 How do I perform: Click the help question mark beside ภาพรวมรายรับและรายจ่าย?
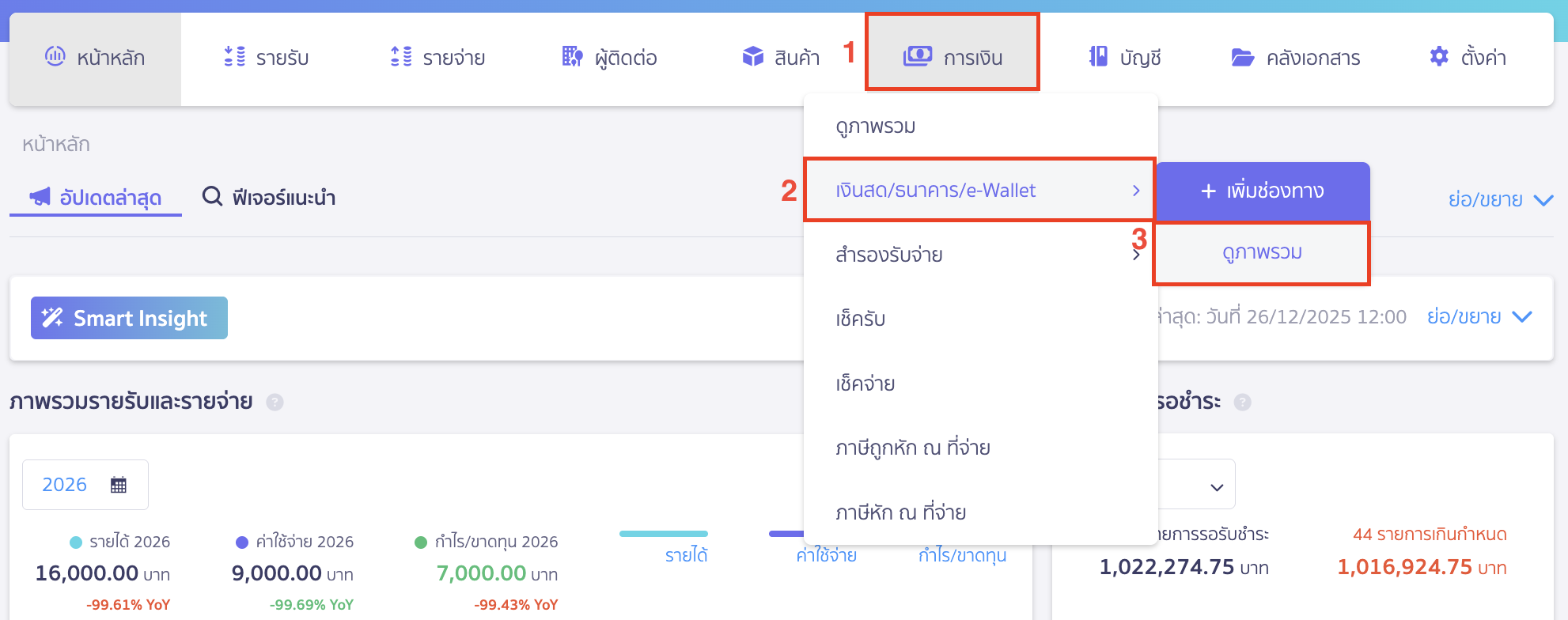(x=275, y=402)
